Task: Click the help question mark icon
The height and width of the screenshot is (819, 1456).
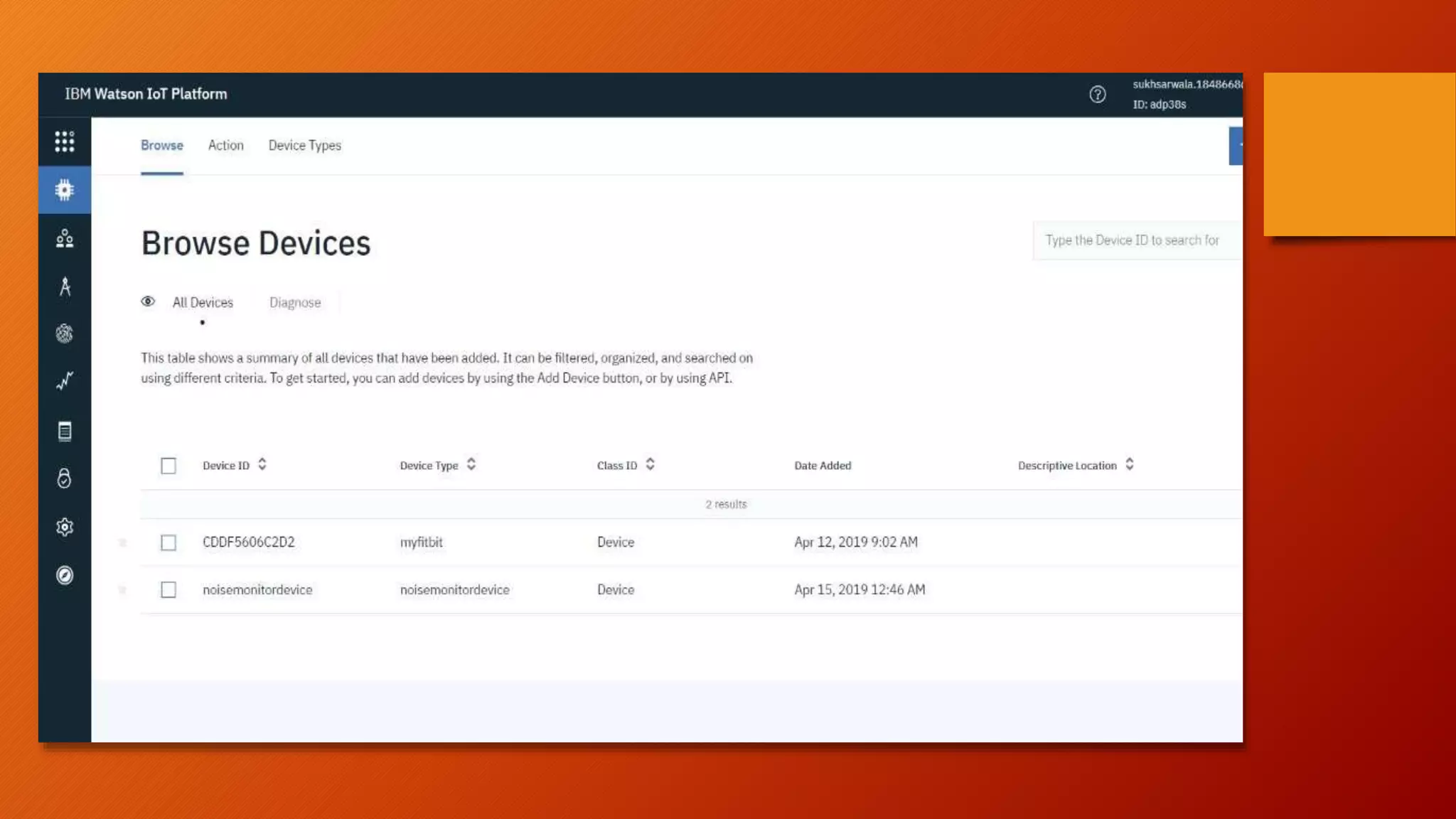Action: (1097, 95)
